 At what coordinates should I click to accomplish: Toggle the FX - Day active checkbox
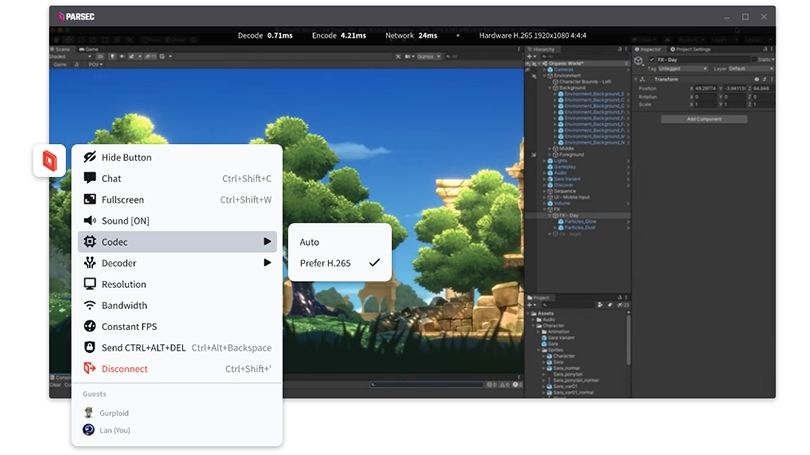coord(651,60)
